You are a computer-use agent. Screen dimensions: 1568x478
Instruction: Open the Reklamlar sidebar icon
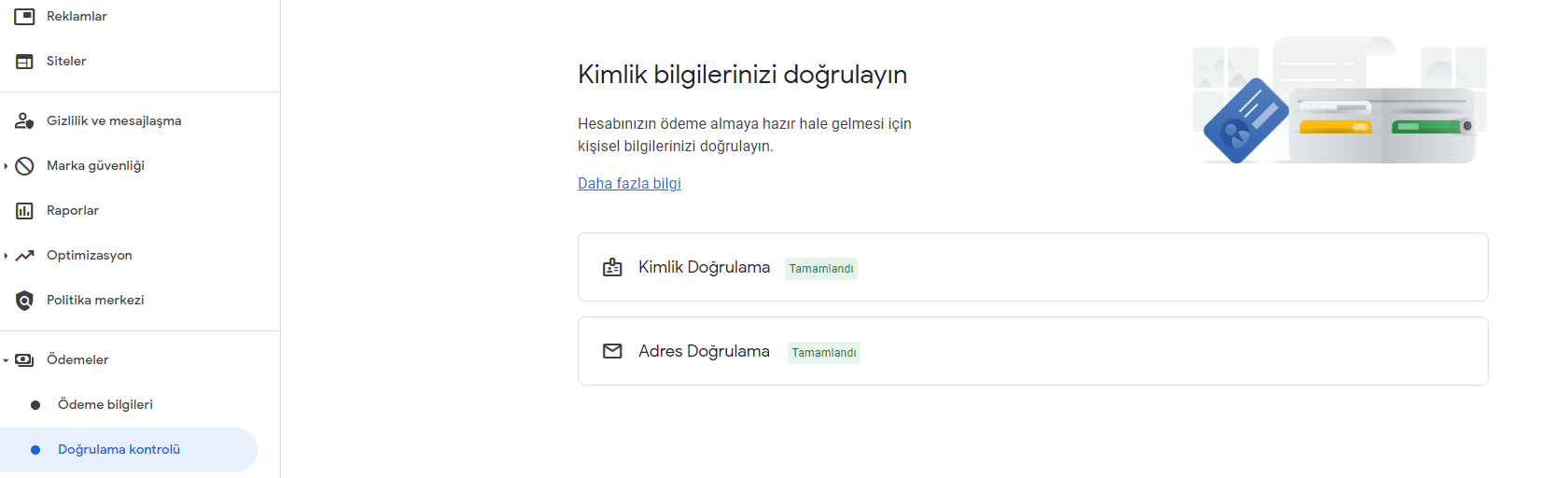24,16
